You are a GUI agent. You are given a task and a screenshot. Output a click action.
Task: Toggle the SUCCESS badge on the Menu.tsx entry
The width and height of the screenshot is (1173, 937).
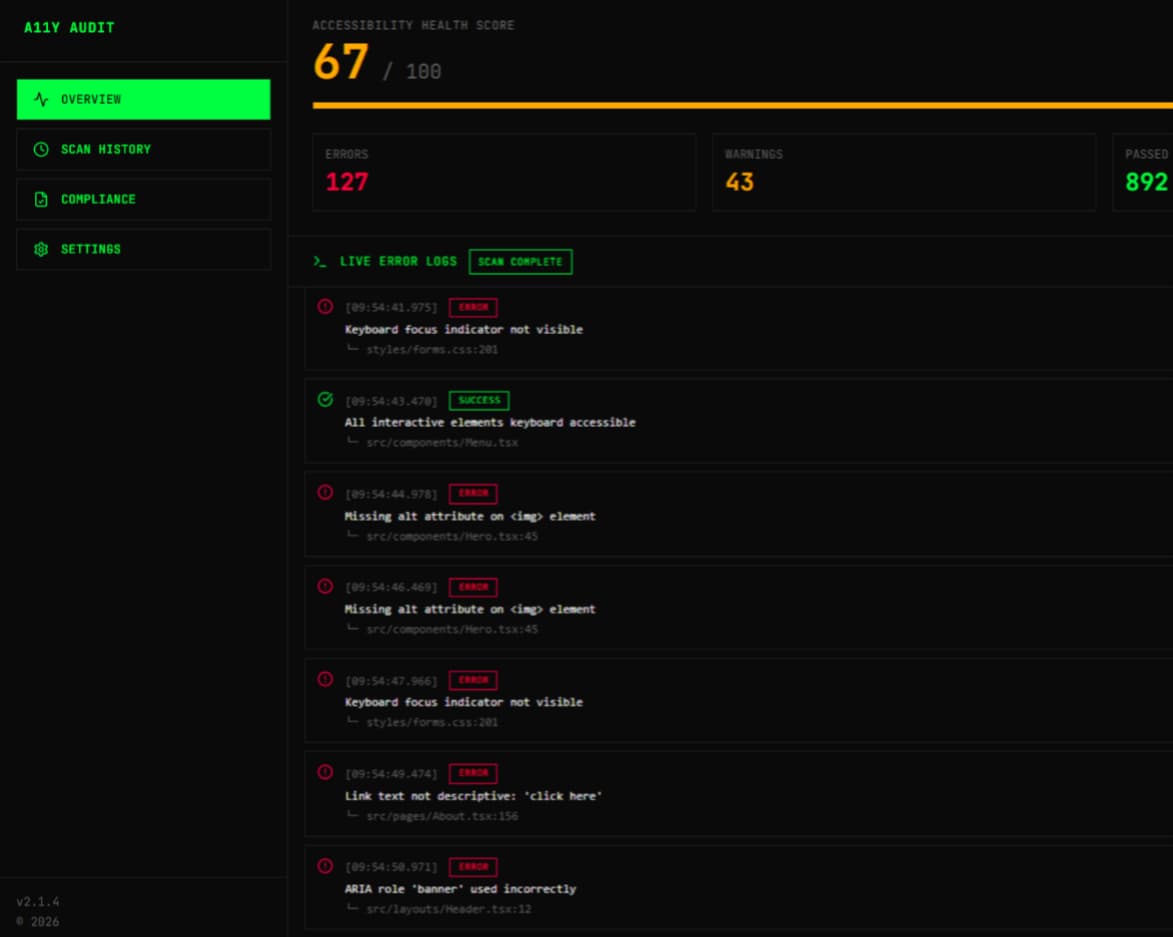[x=479, y=400]
